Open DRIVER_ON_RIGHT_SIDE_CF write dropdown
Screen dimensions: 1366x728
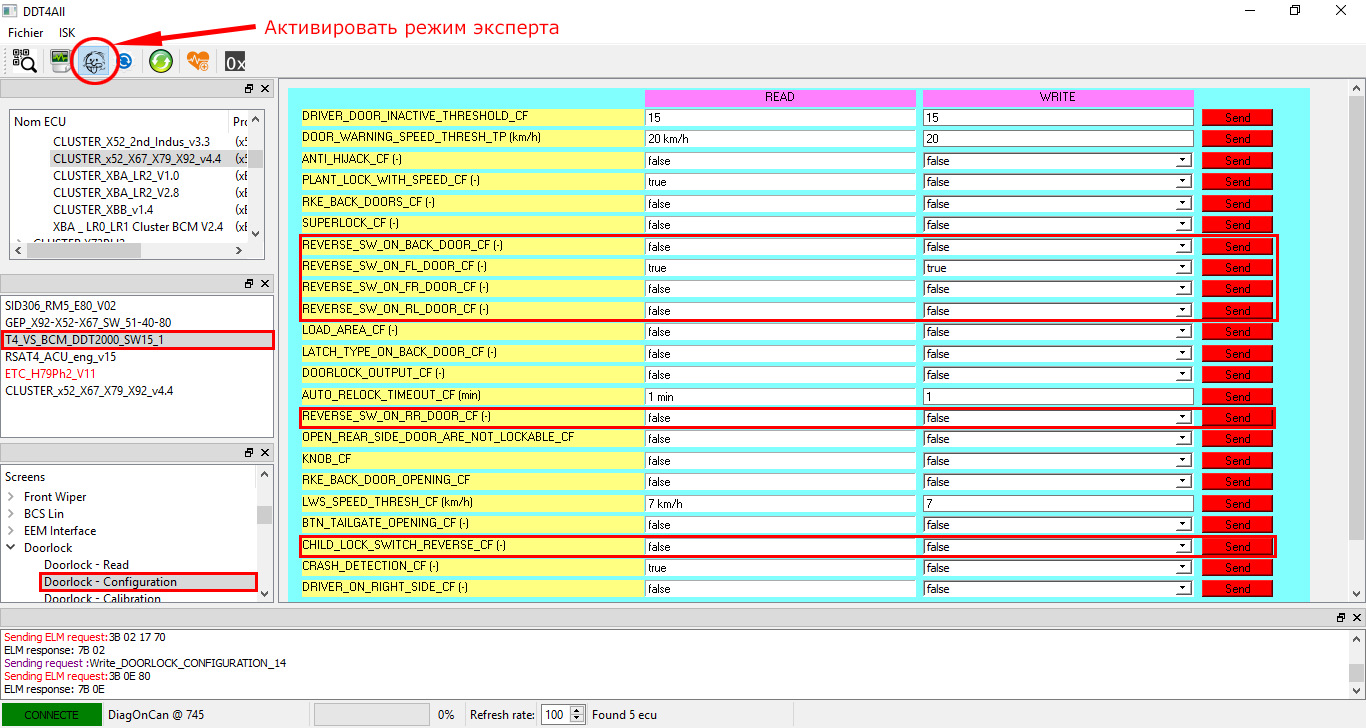click(x=1183, y=589)
